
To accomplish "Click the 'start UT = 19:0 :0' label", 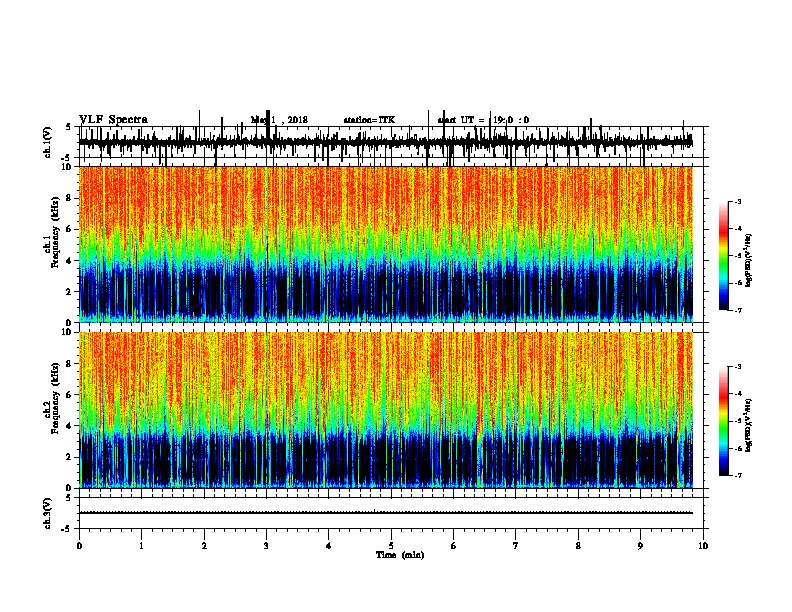I will [x=483, y=120].
